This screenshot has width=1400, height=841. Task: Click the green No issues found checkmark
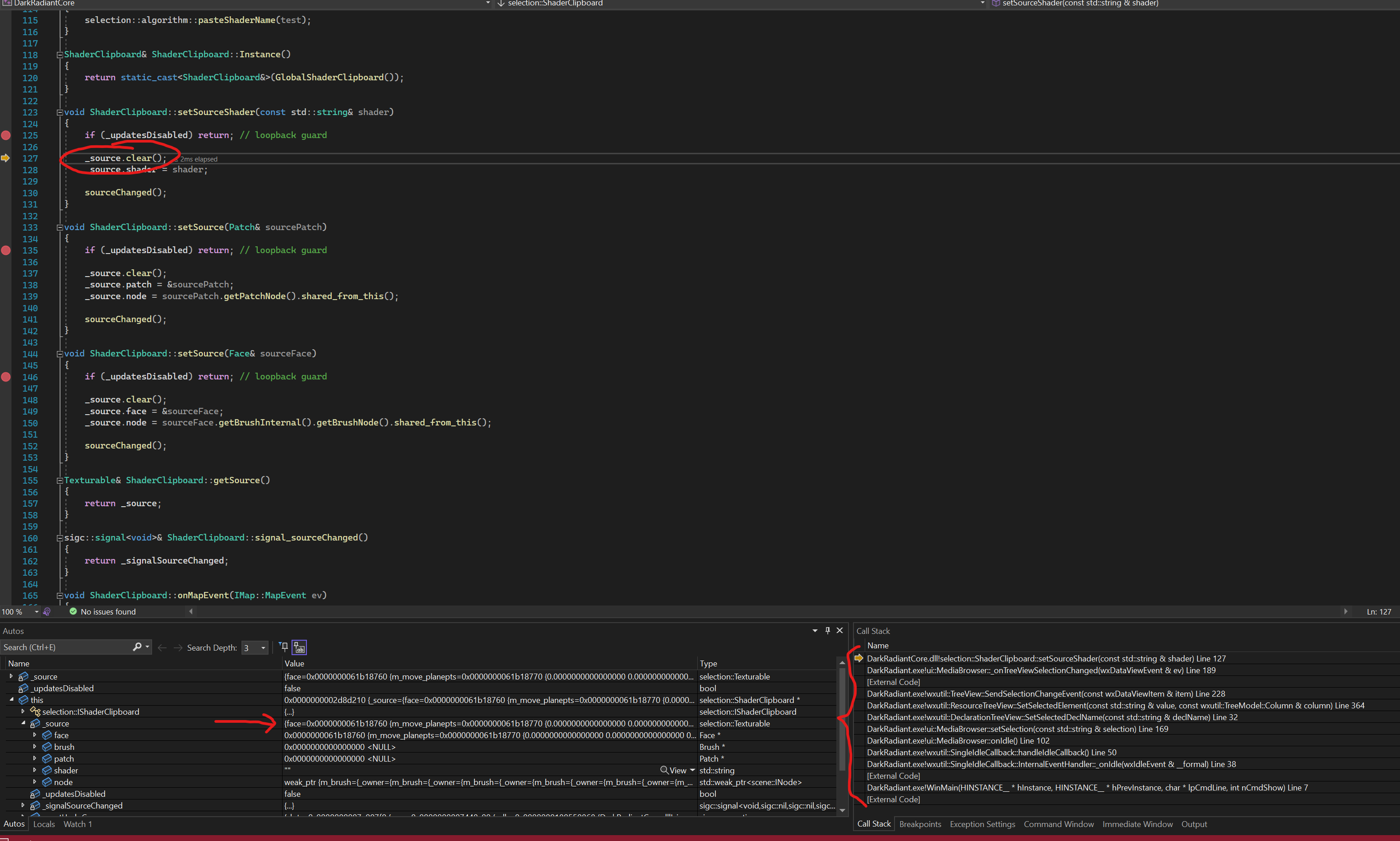pyautogui.click(x=73, y=611)
